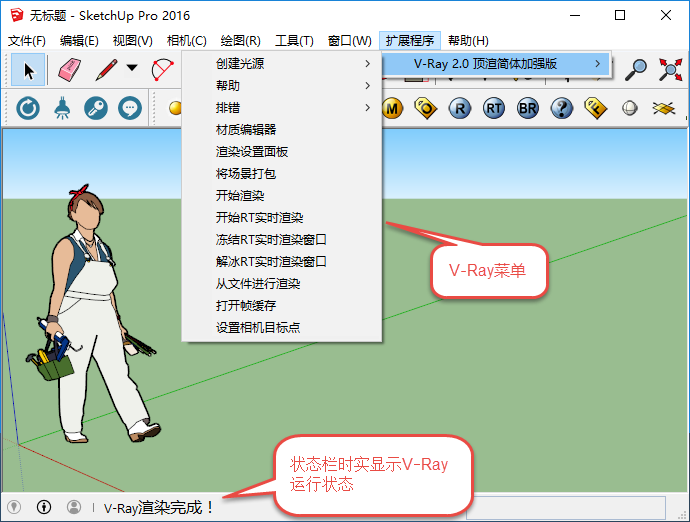
Task: Select the arrow Select tool
Action: 28,70
